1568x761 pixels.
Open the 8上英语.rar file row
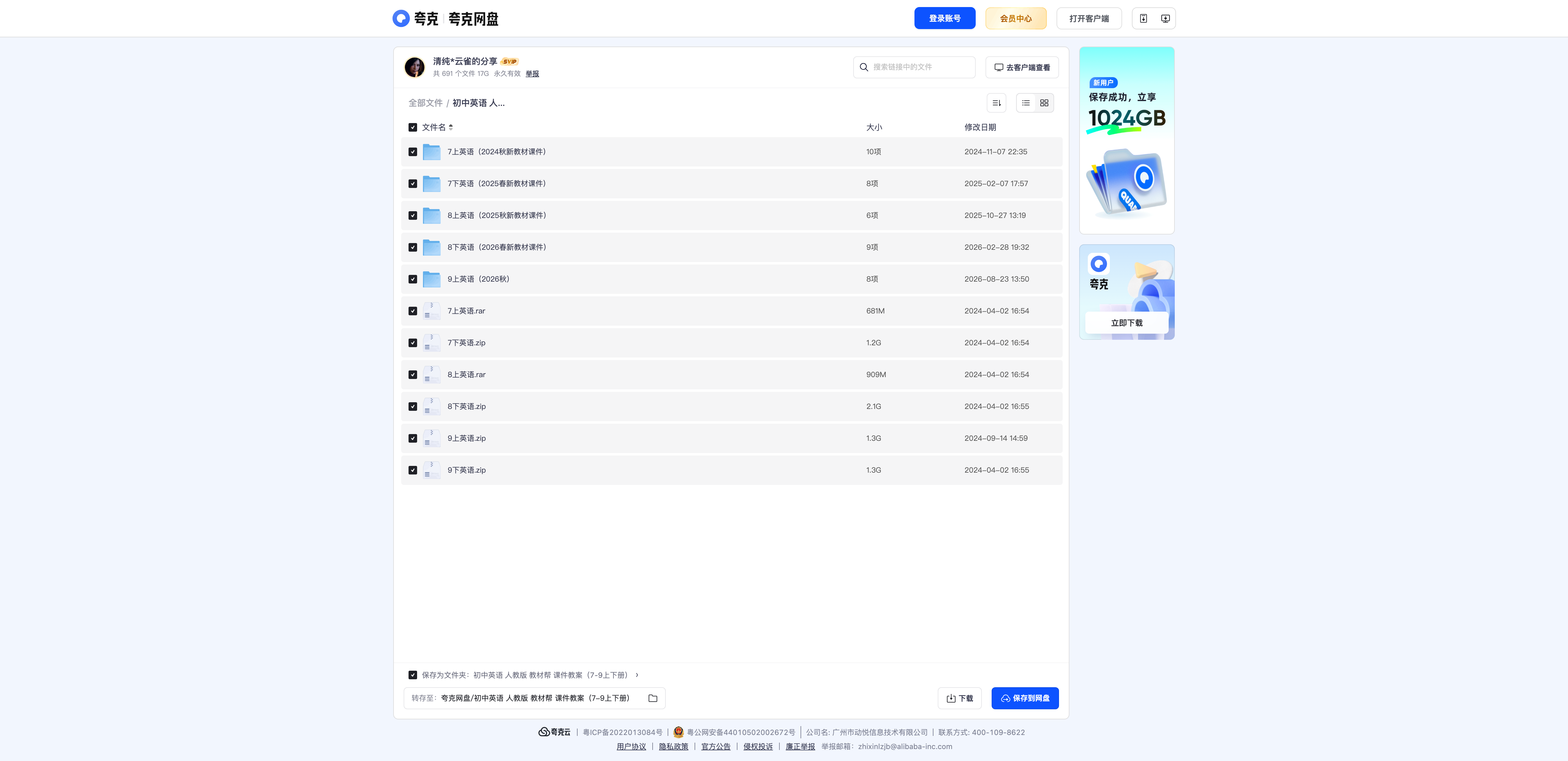point(732,375)
